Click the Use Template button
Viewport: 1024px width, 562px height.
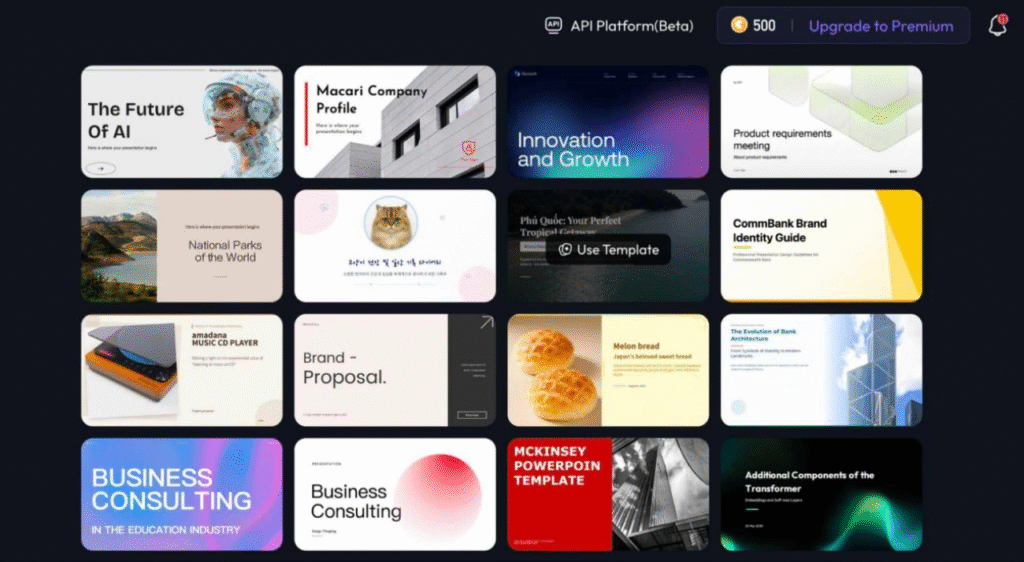point(608,249)
